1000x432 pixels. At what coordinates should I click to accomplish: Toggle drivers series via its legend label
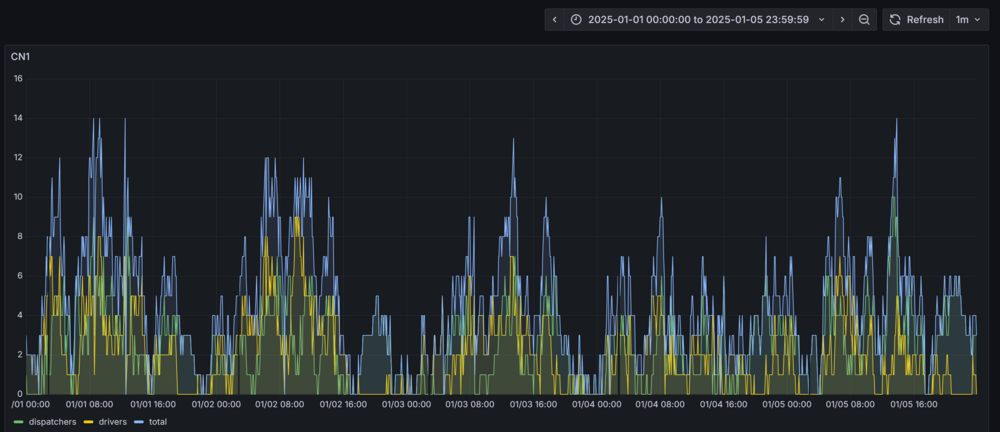click(x=112, y=422)
